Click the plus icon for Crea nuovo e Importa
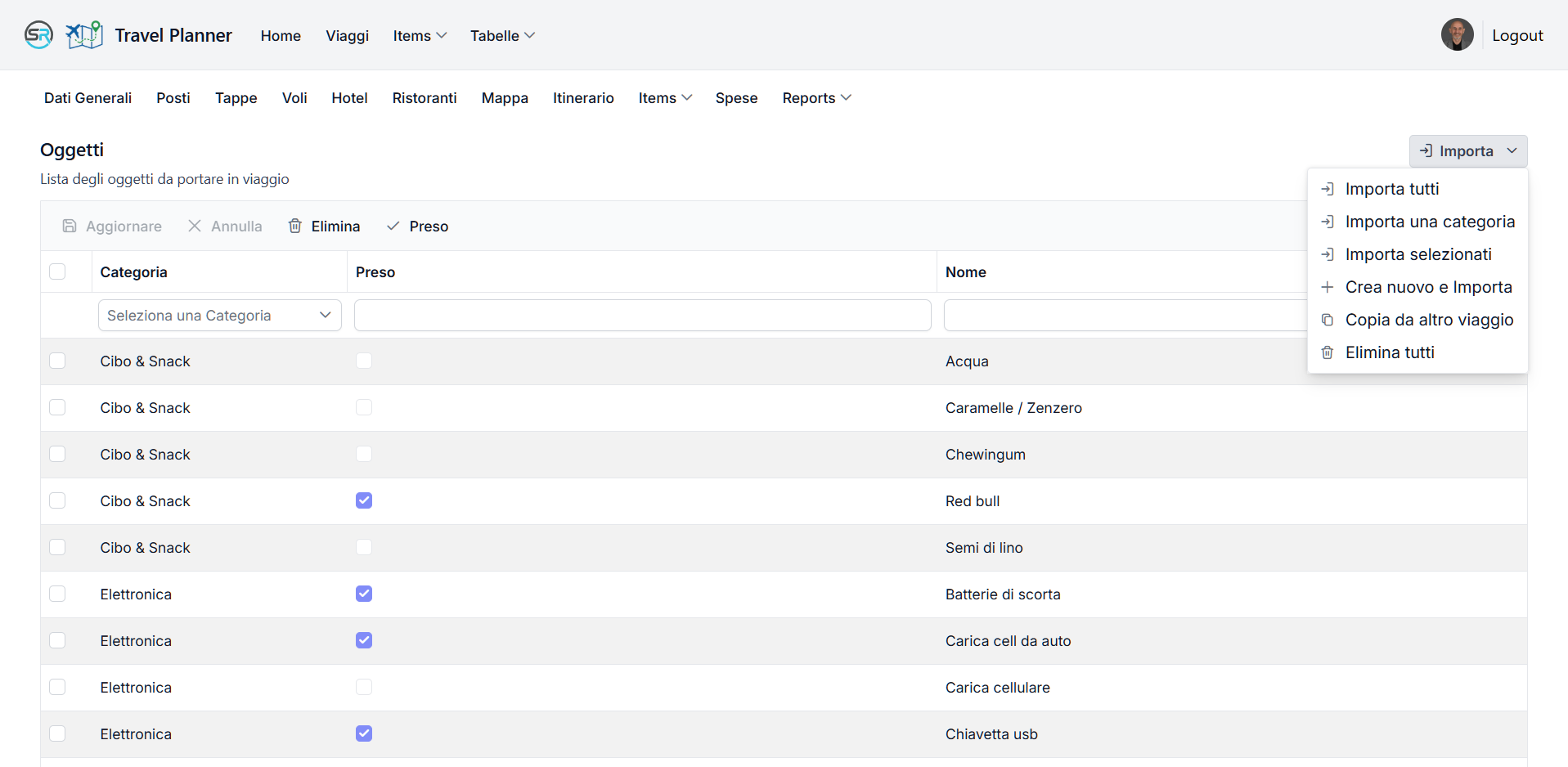Screen dimensions: 1568x767 coord(1328,287)
